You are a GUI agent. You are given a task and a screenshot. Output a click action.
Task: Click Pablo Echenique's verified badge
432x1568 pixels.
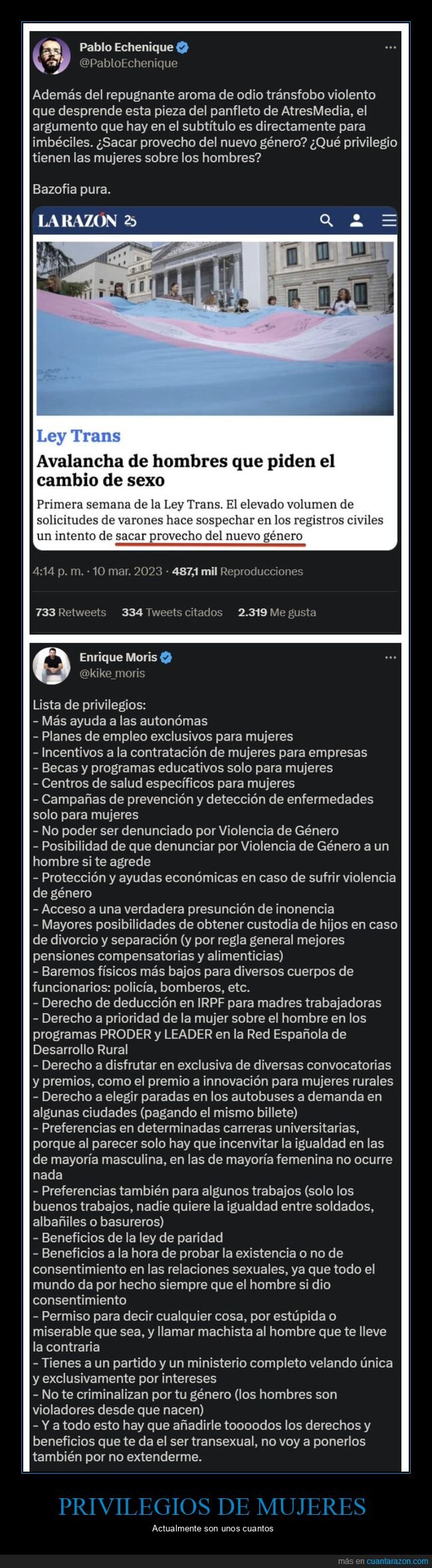click(183, 47)
